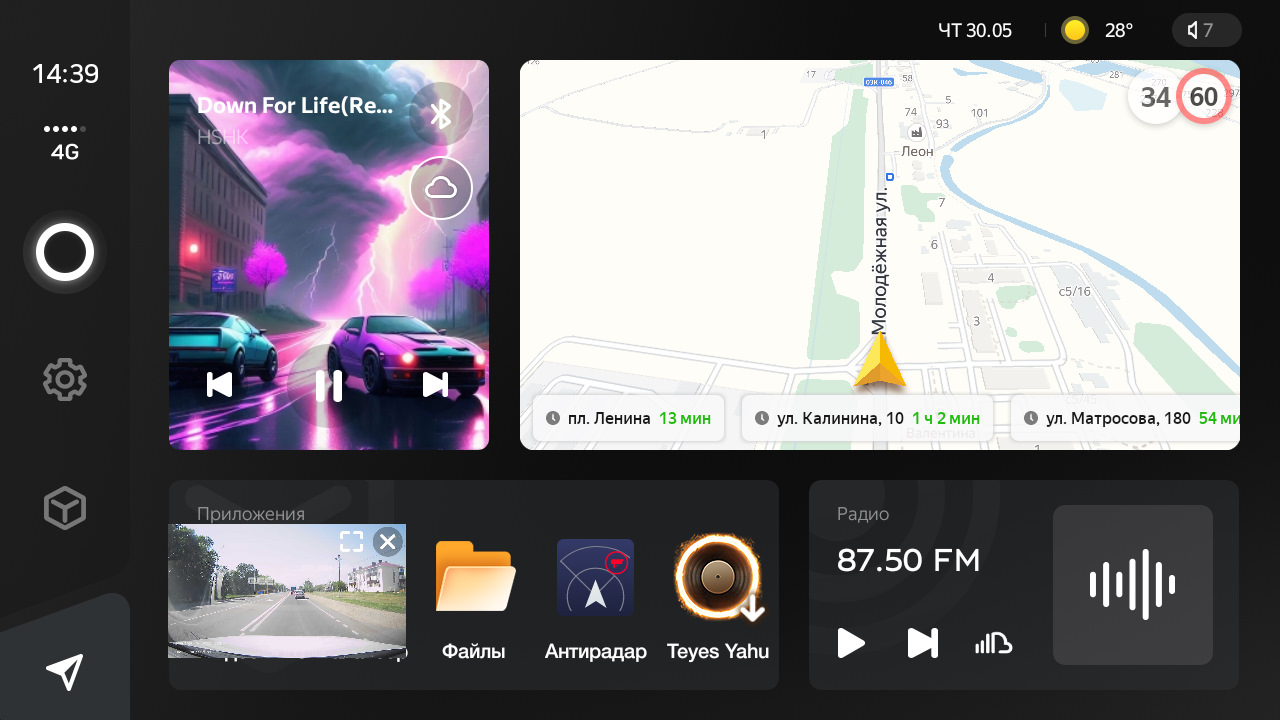Tap the song title Down For Life
The width and height of the screenshot is (1280, 720).
click(x=295, y=105)
